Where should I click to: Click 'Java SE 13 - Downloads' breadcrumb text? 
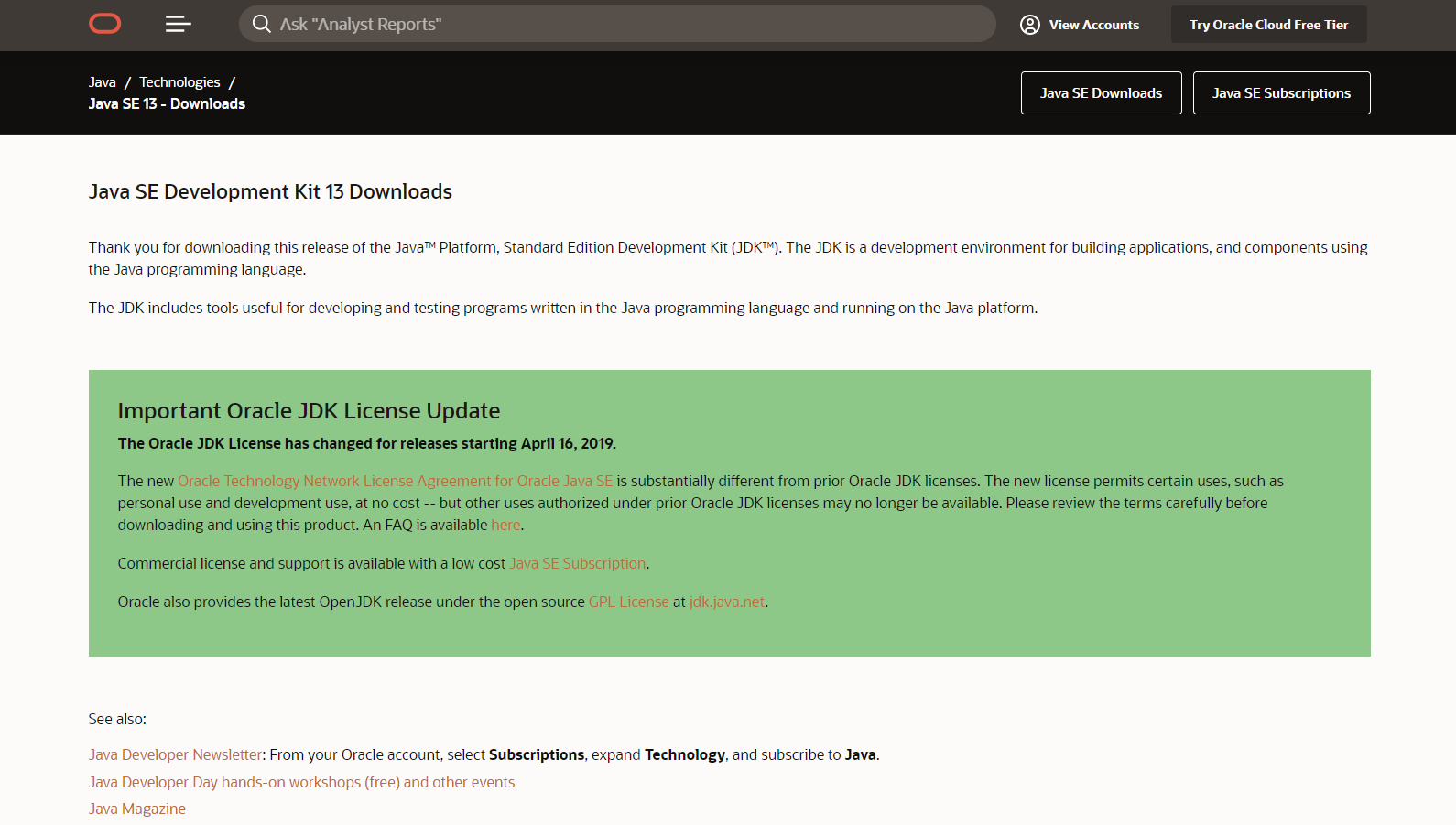167,103
